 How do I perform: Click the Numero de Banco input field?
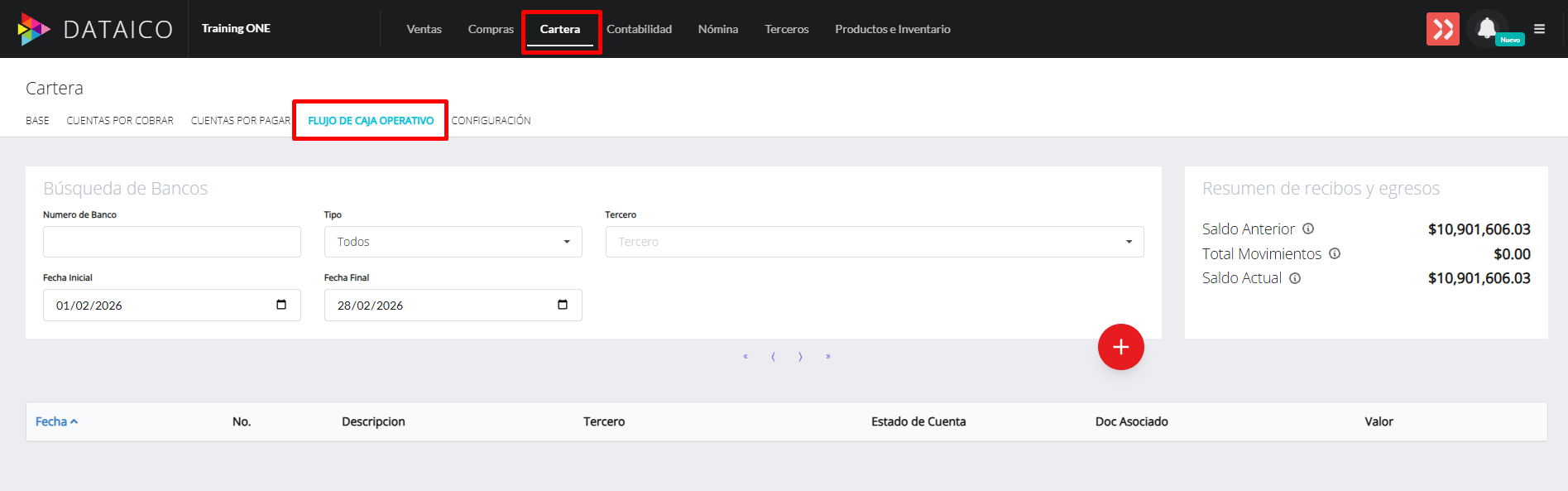coord(171,242)
